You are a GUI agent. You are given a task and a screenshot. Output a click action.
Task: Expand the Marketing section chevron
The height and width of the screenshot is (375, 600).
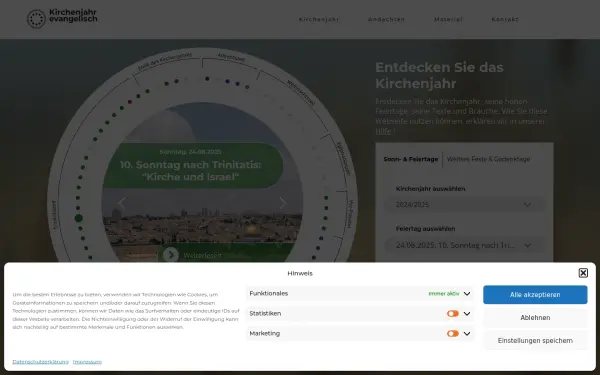click(467, 333)
